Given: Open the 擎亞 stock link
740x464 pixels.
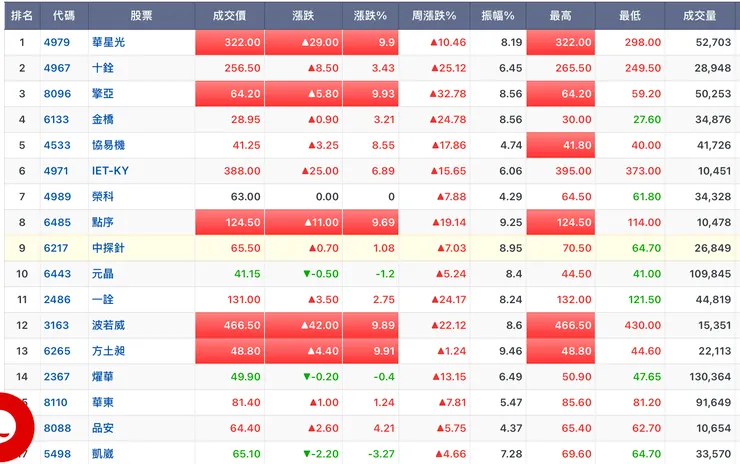Looking at the screenshot, I should point(103,94).
